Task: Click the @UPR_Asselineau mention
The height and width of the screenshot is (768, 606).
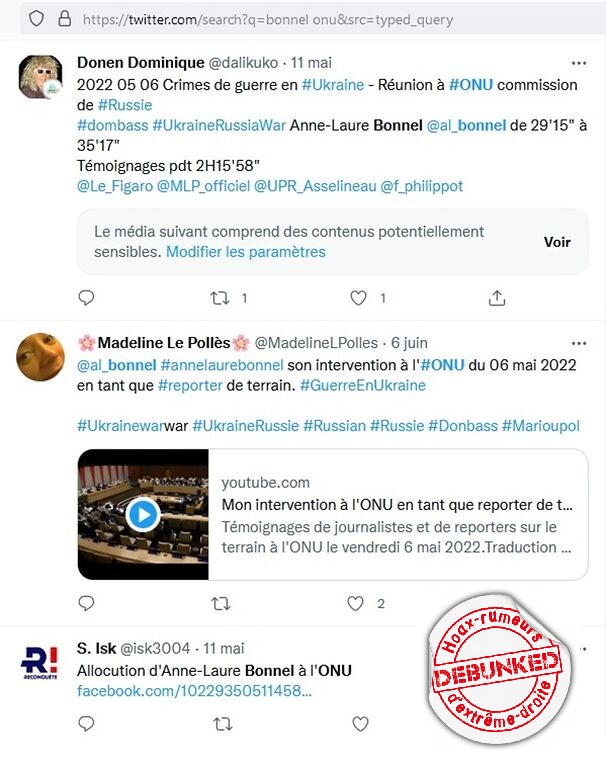Action: point(315,186)
